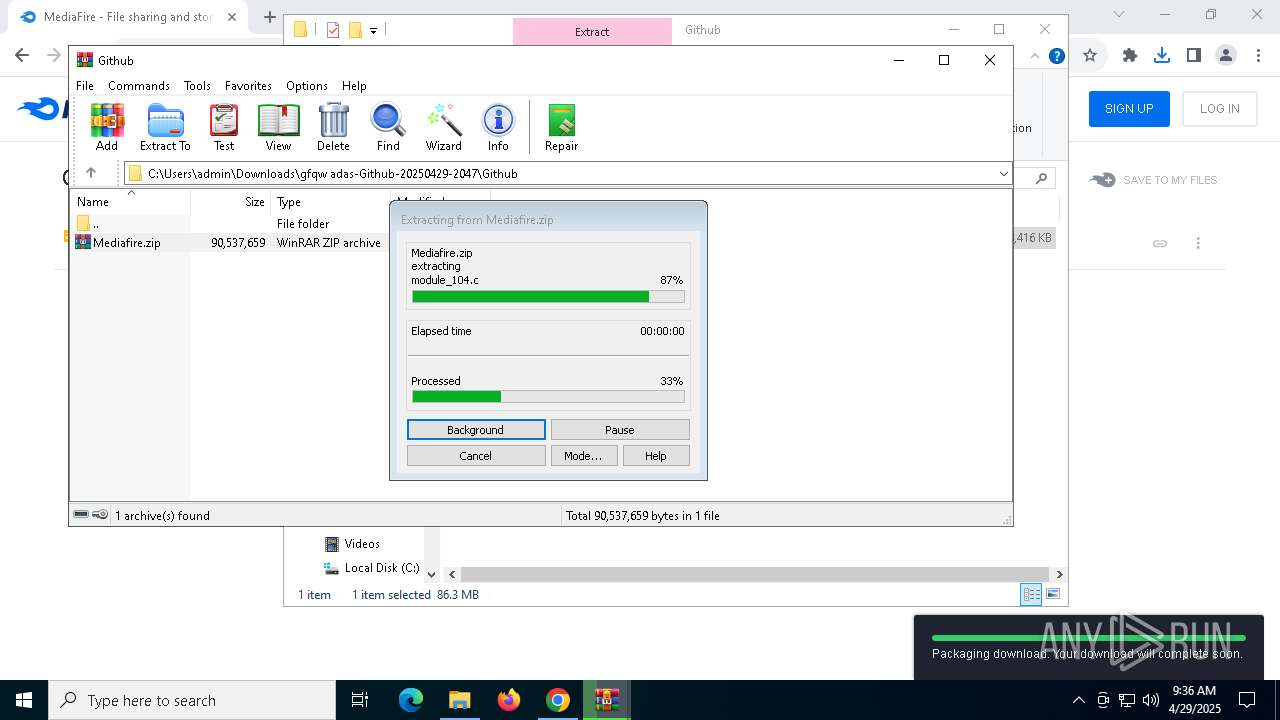Open the Tools menu
1280x720 pixels.
tap(197, 86)
